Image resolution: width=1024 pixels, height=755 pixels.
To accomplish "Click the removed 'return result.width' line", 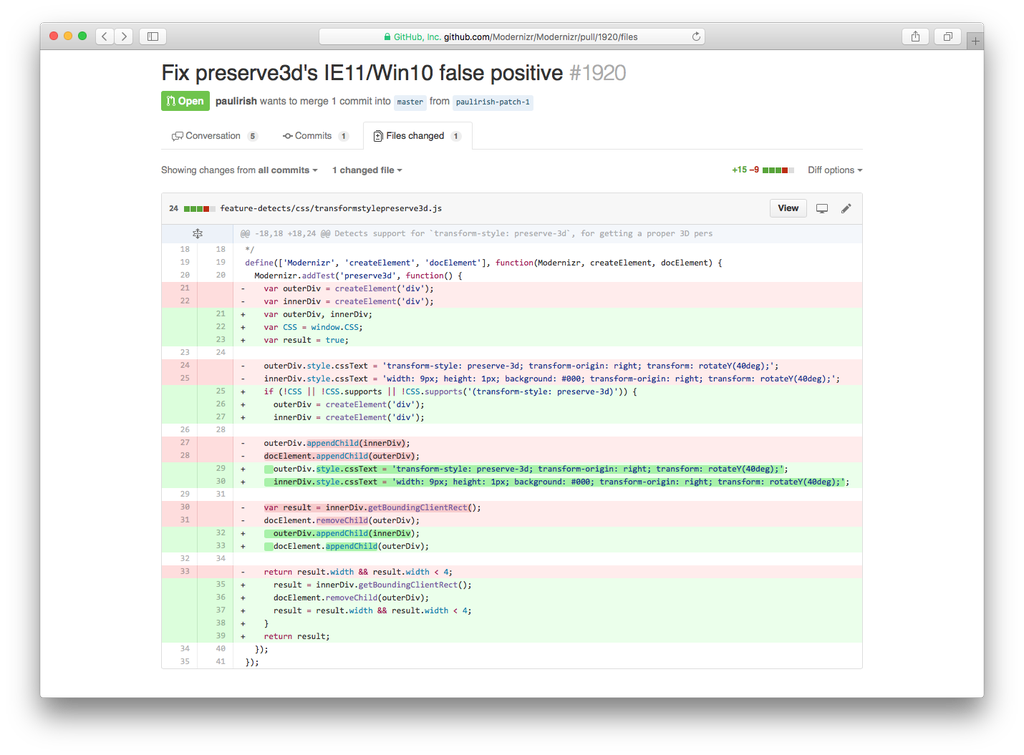I will click(547, 571).
